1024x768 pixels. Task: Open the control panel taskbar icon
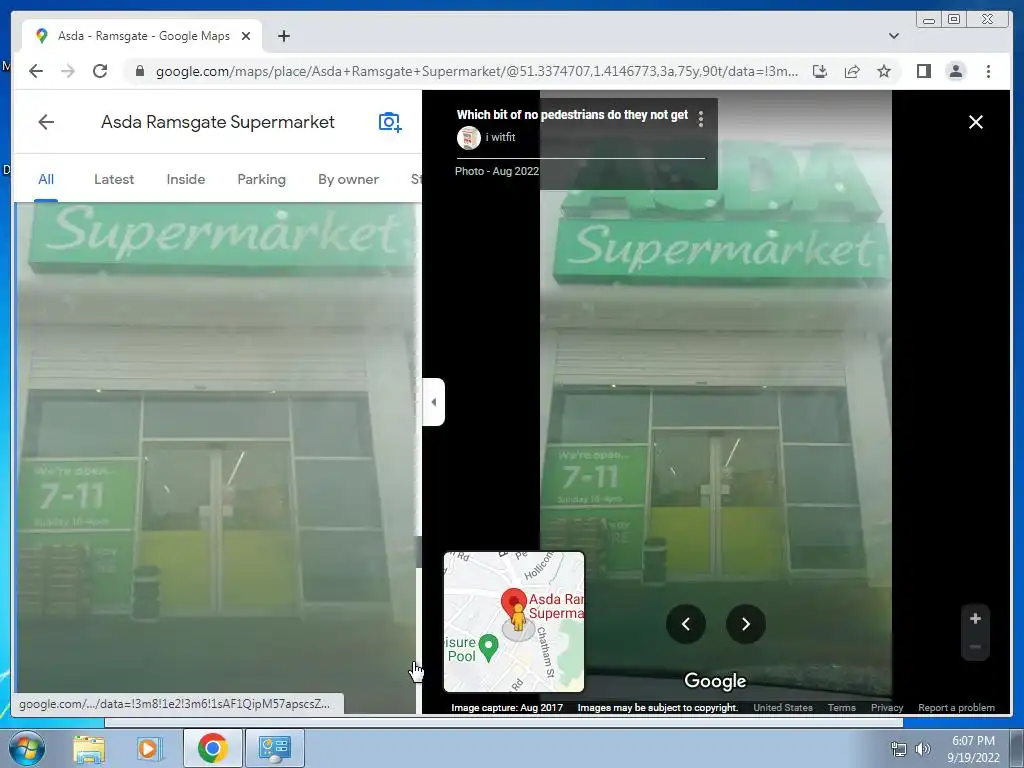[274, 748]
